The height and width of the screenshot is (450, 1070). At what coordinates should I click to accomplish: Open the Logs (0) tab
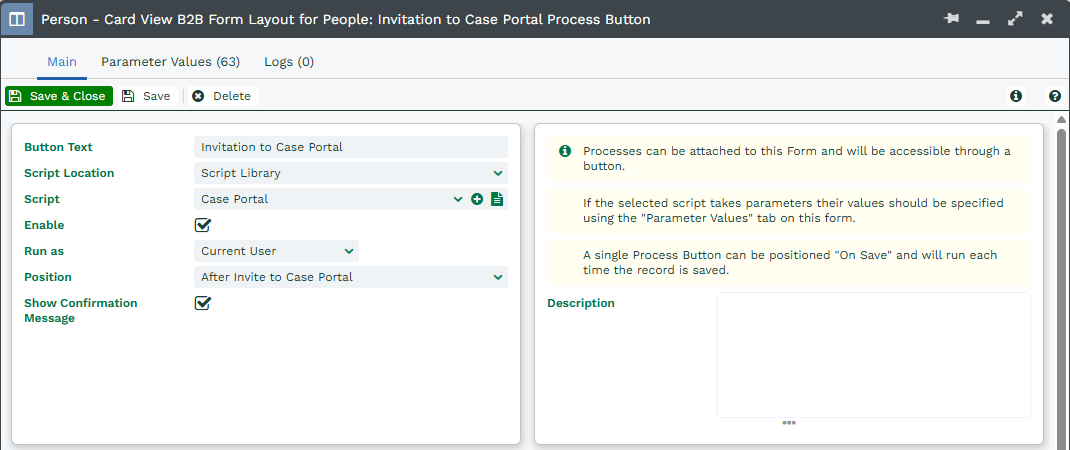point(289,62)
